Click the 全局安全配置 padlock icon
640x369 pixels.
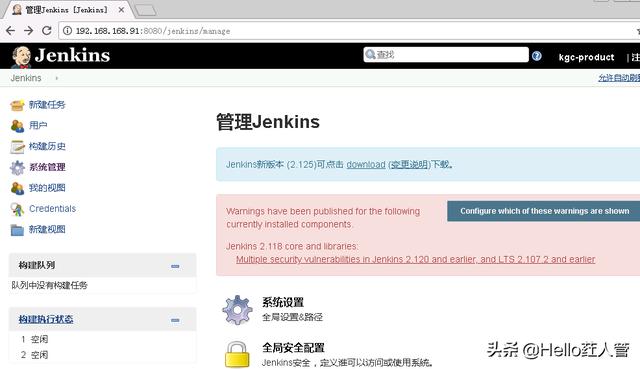point(237,354)
